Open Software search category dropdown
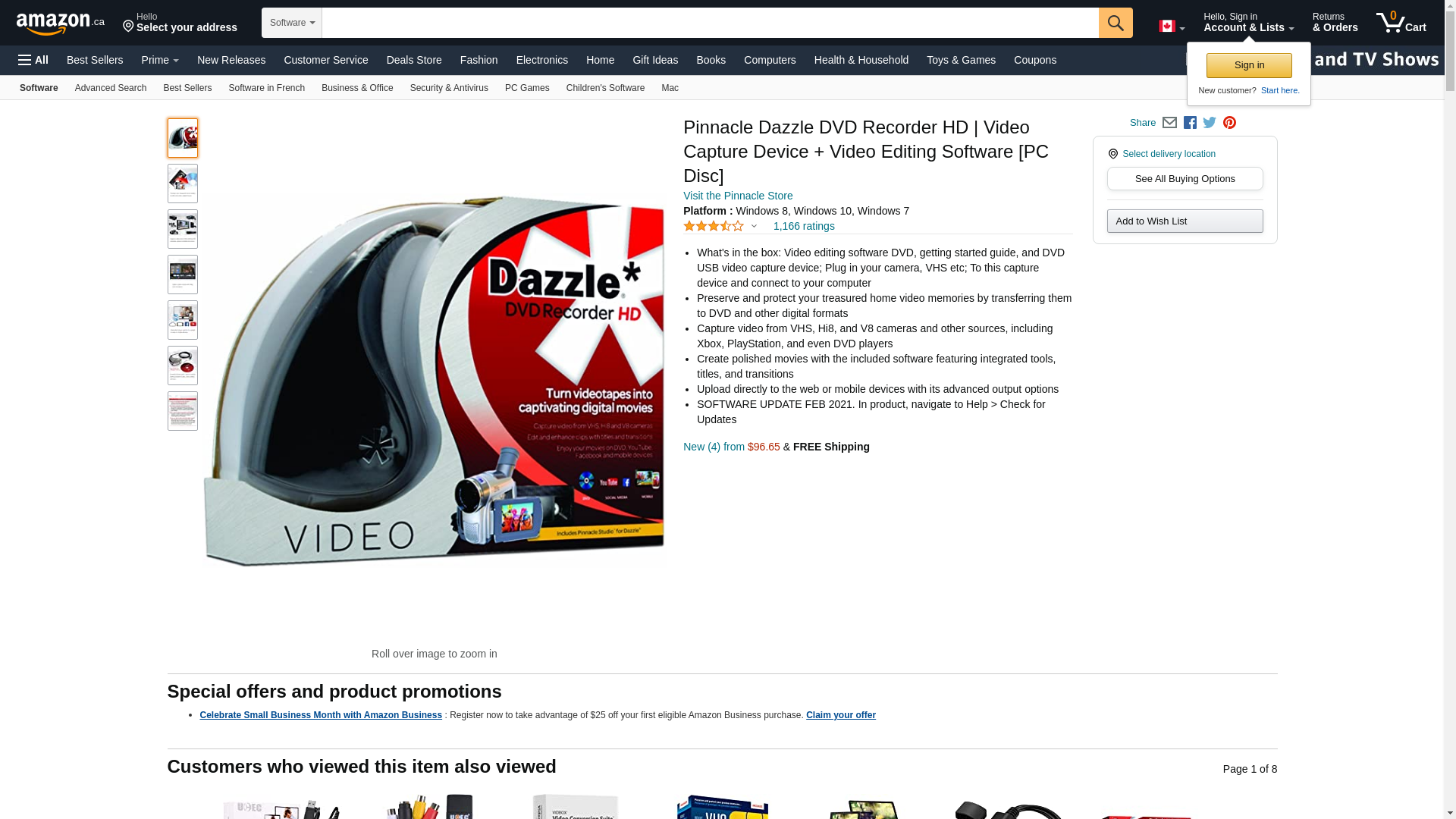The width and height of the screenshot is (1456, 819). click(x=292, y=23)
